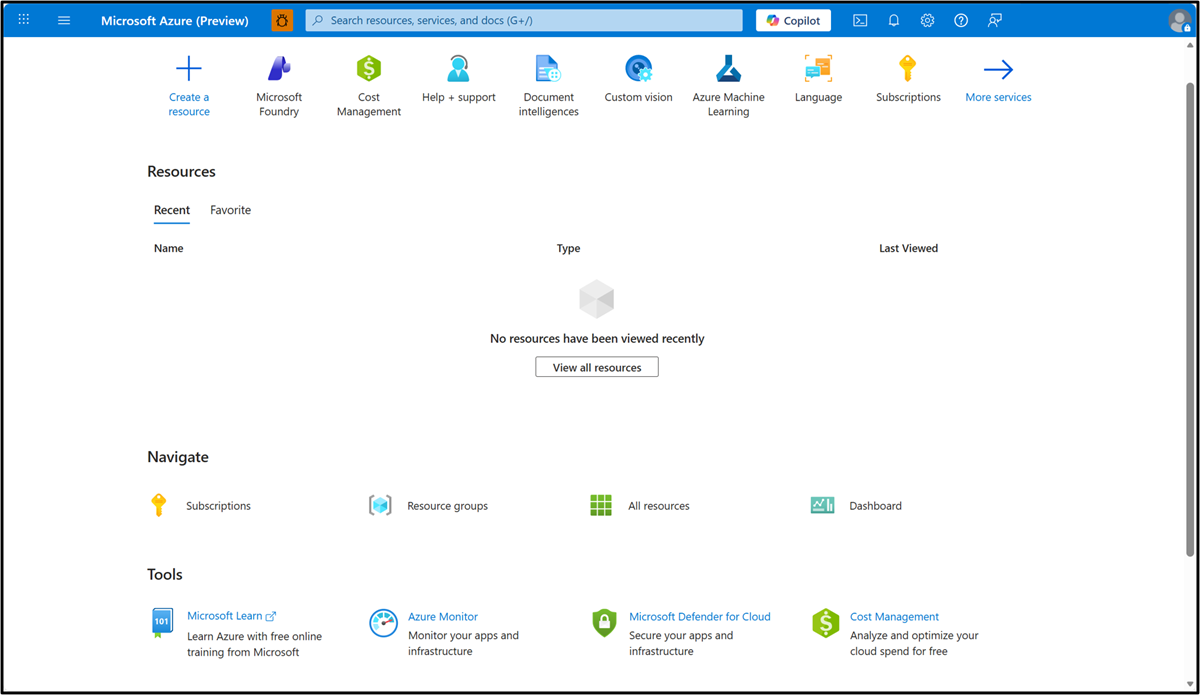The width and height of the screenshot is (1200, 695).
Task: Open Help + support service icon
Action: point(459,68)
